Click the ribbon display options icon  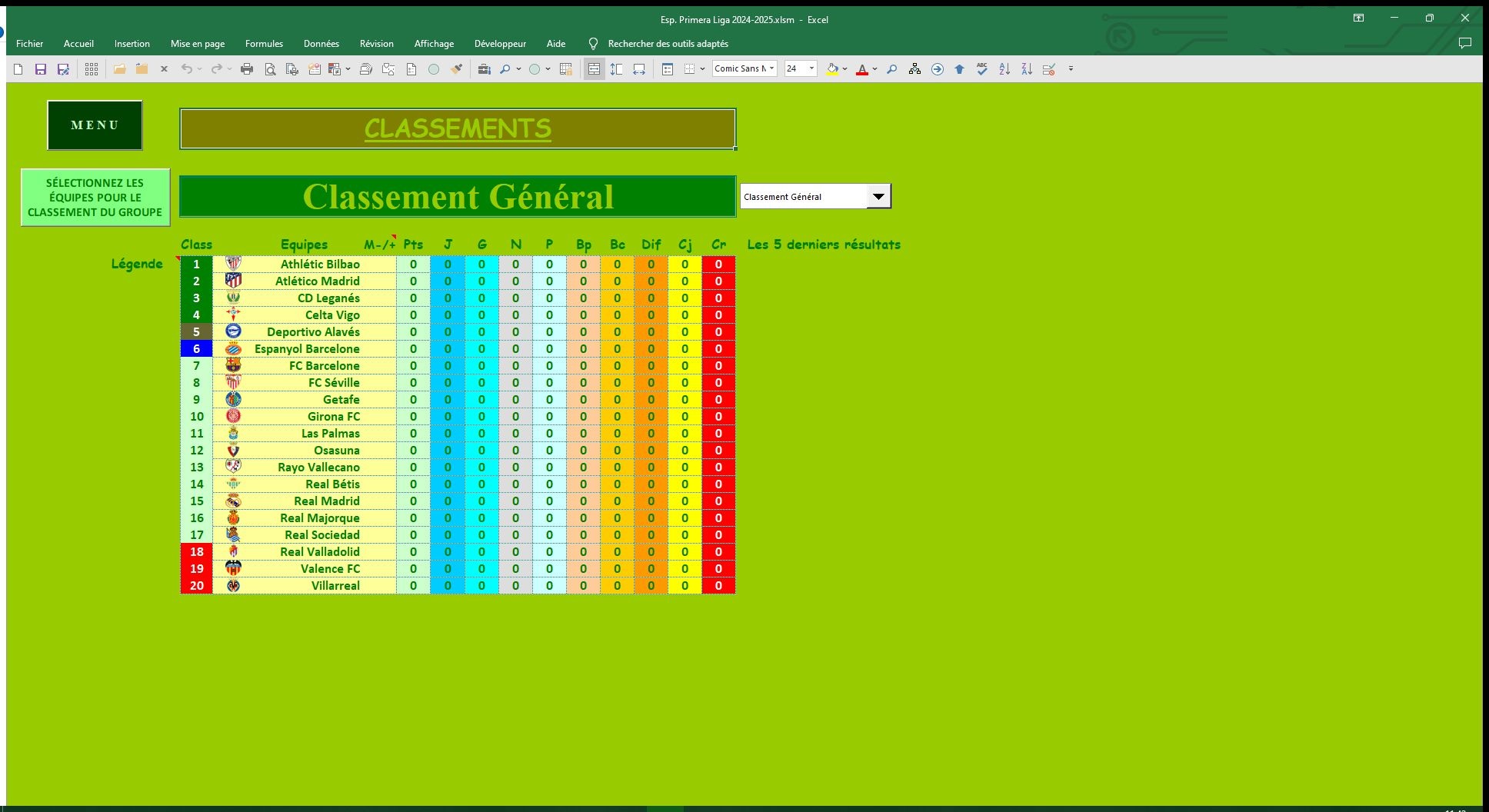click(x=1359, y=18)
